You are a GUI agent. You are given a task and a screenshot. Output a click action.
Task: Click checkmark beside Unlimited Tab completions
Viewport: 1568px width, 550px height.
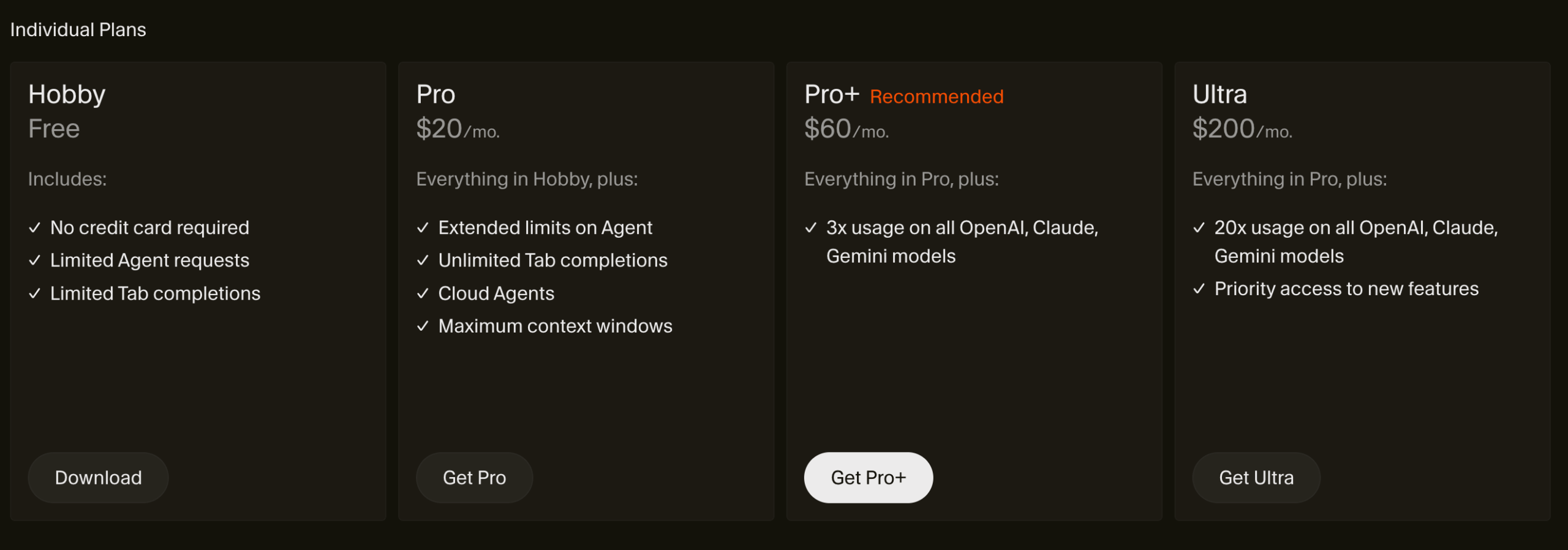(x=423, y=260)
